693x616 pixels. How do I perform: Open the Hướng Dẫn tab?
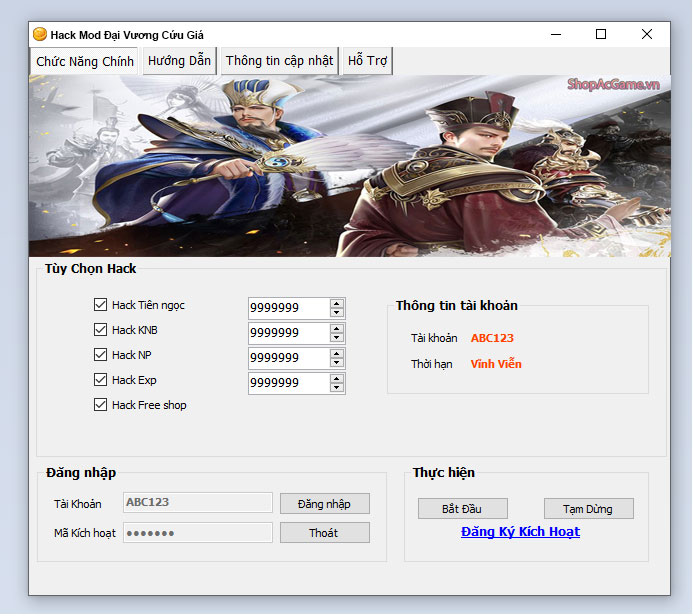pos(179,61)
